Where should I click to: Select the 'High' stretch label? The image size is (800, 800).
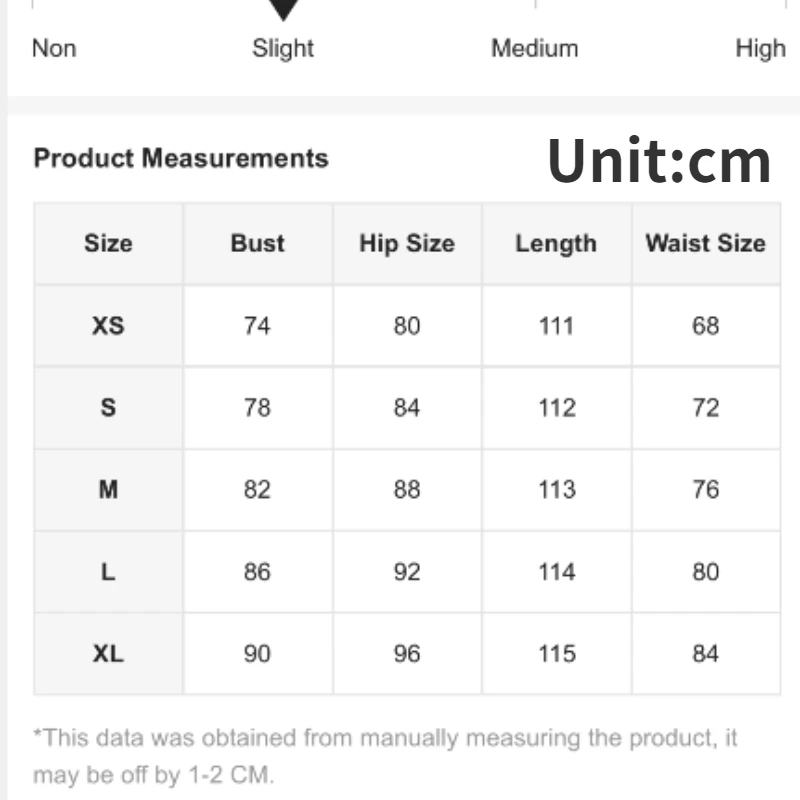point(760,48)
